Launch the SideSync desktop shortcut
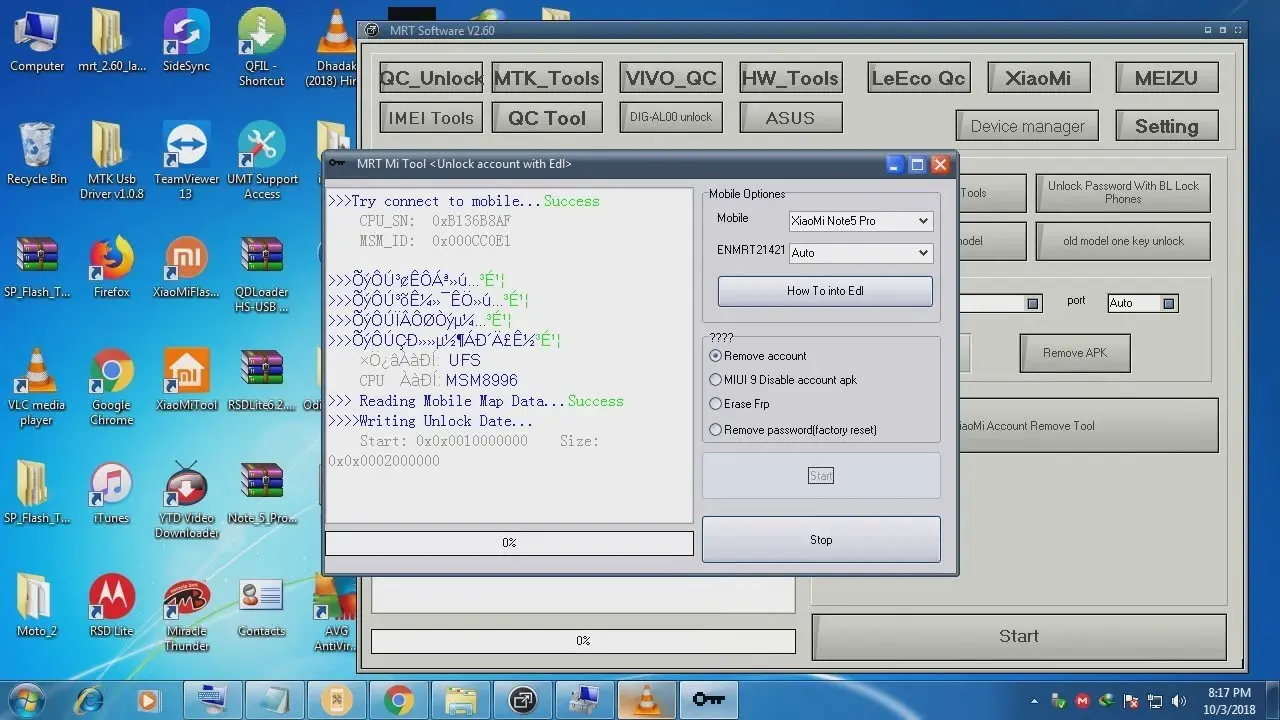The height and width of the screenshot is (720, 1280). click(x=186, y=41)
